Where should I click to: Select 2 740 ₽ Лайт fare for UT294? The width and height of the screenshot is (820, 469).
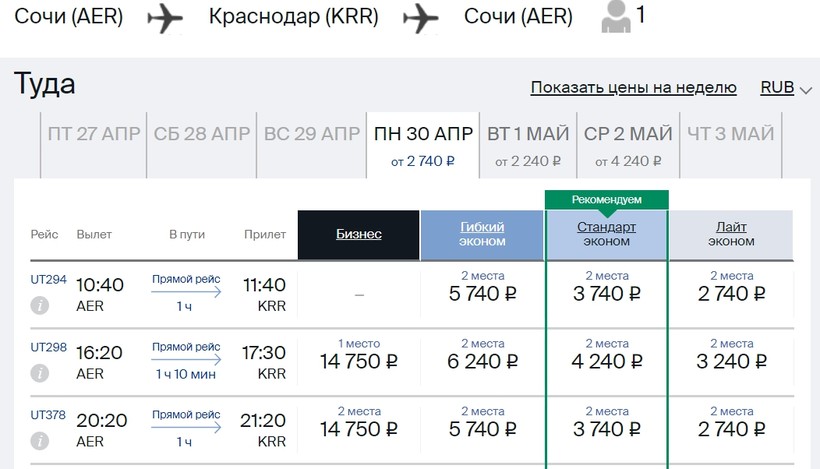click(731, 293)
